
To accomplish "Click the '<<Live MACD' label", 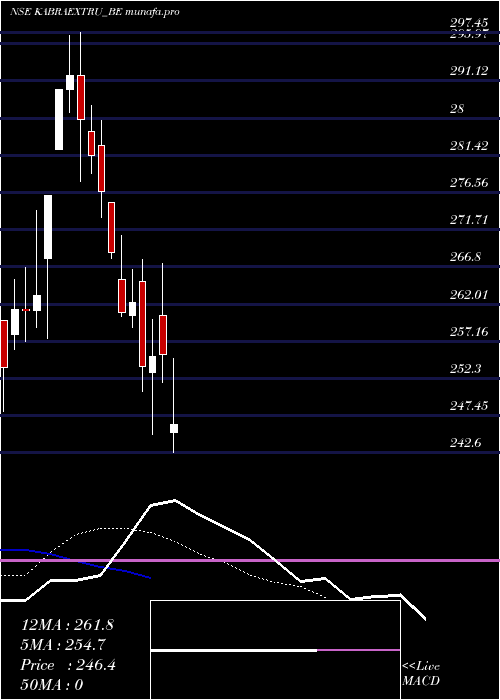I will pos(421,674).
